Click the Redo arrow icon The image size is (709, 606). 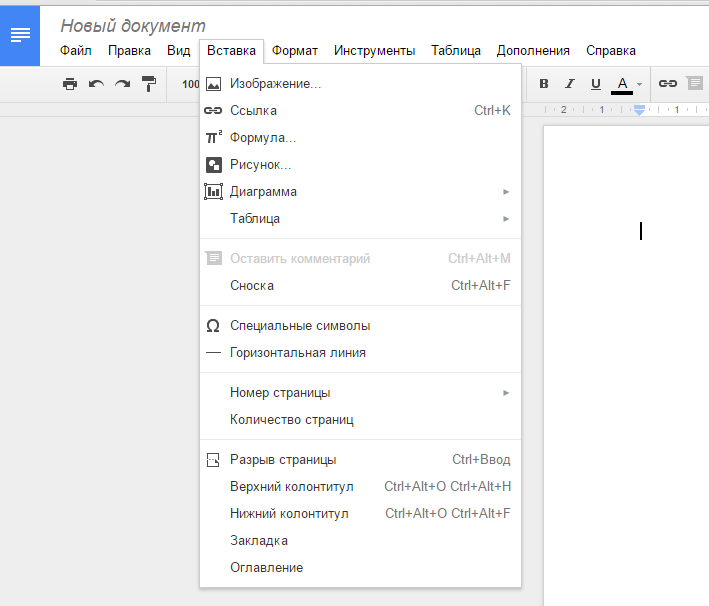coord(122,84)
